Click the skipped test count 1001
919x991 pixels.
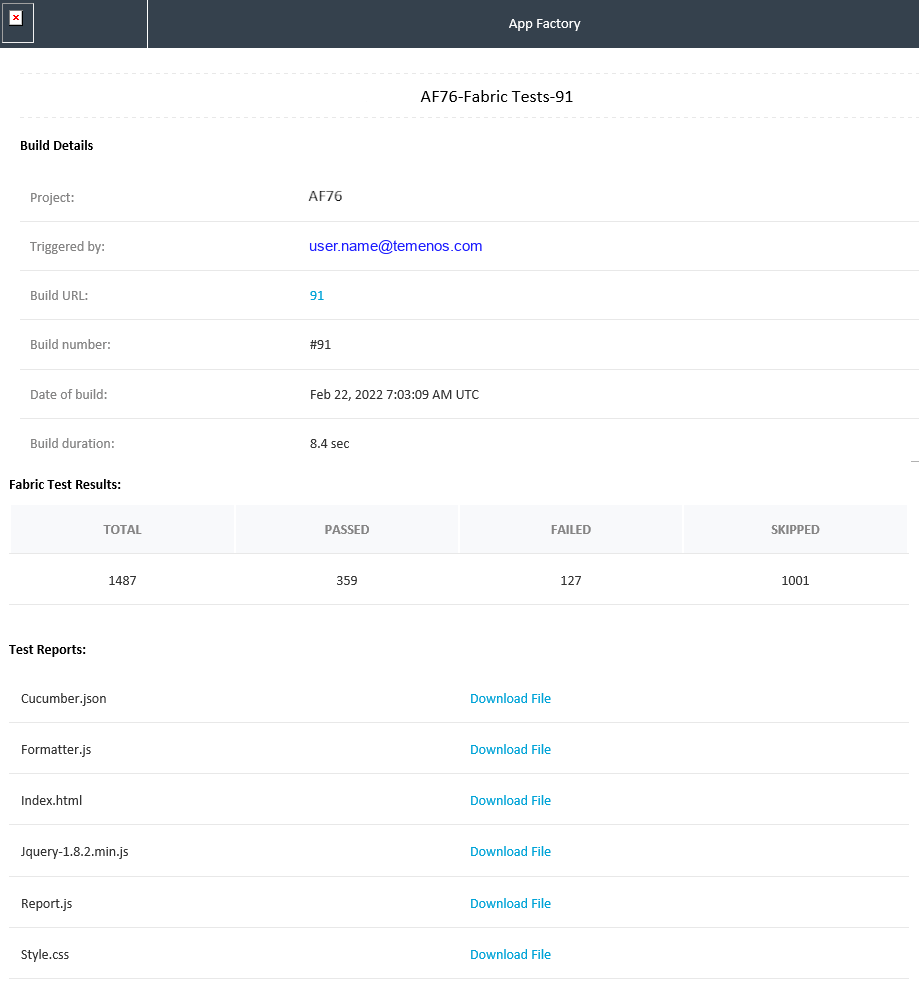pyautogui.click(x=795, y=581)
